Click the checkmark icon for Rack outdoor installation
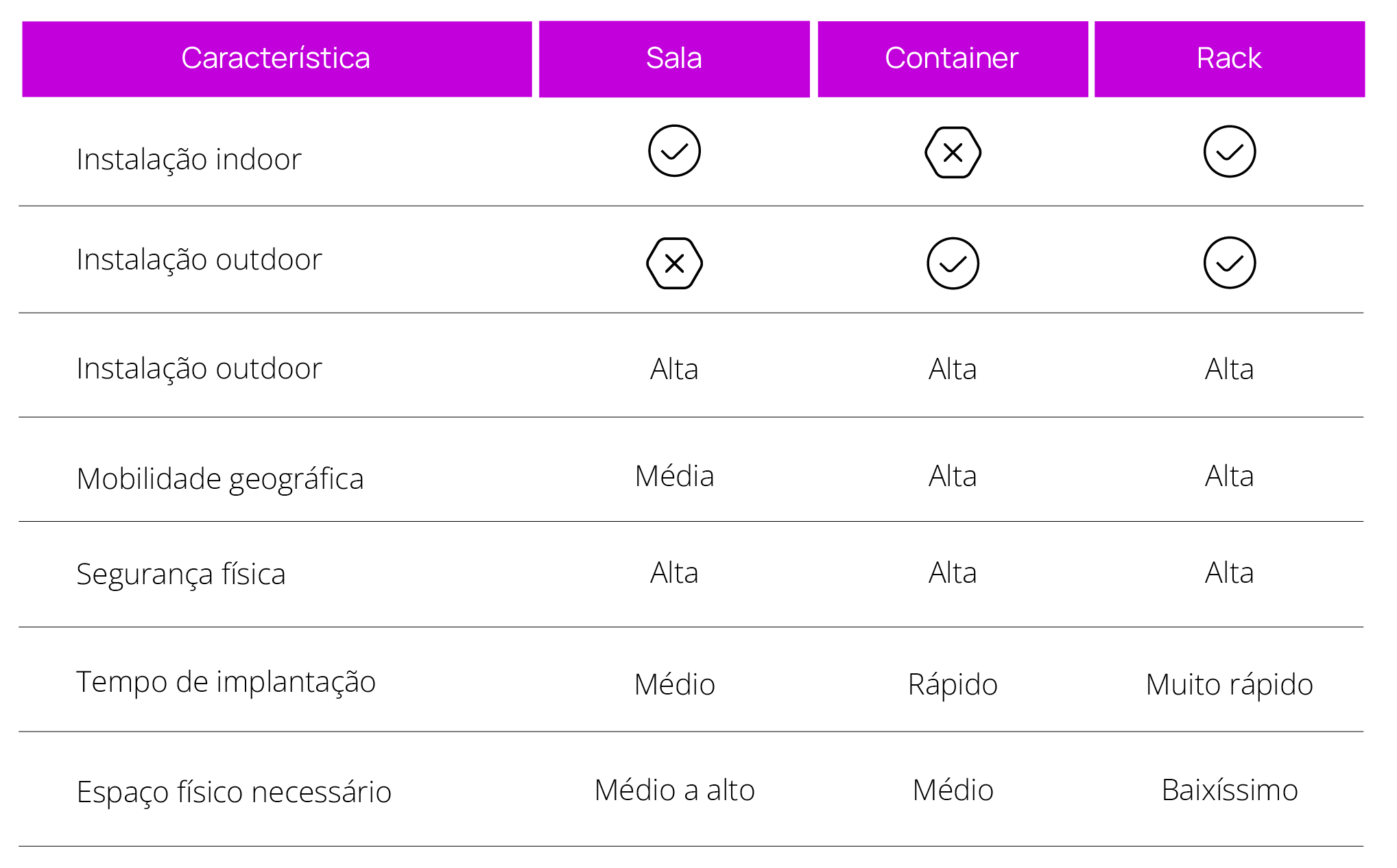Screen dimensions: 1397x868 (x=1229, y=263)
